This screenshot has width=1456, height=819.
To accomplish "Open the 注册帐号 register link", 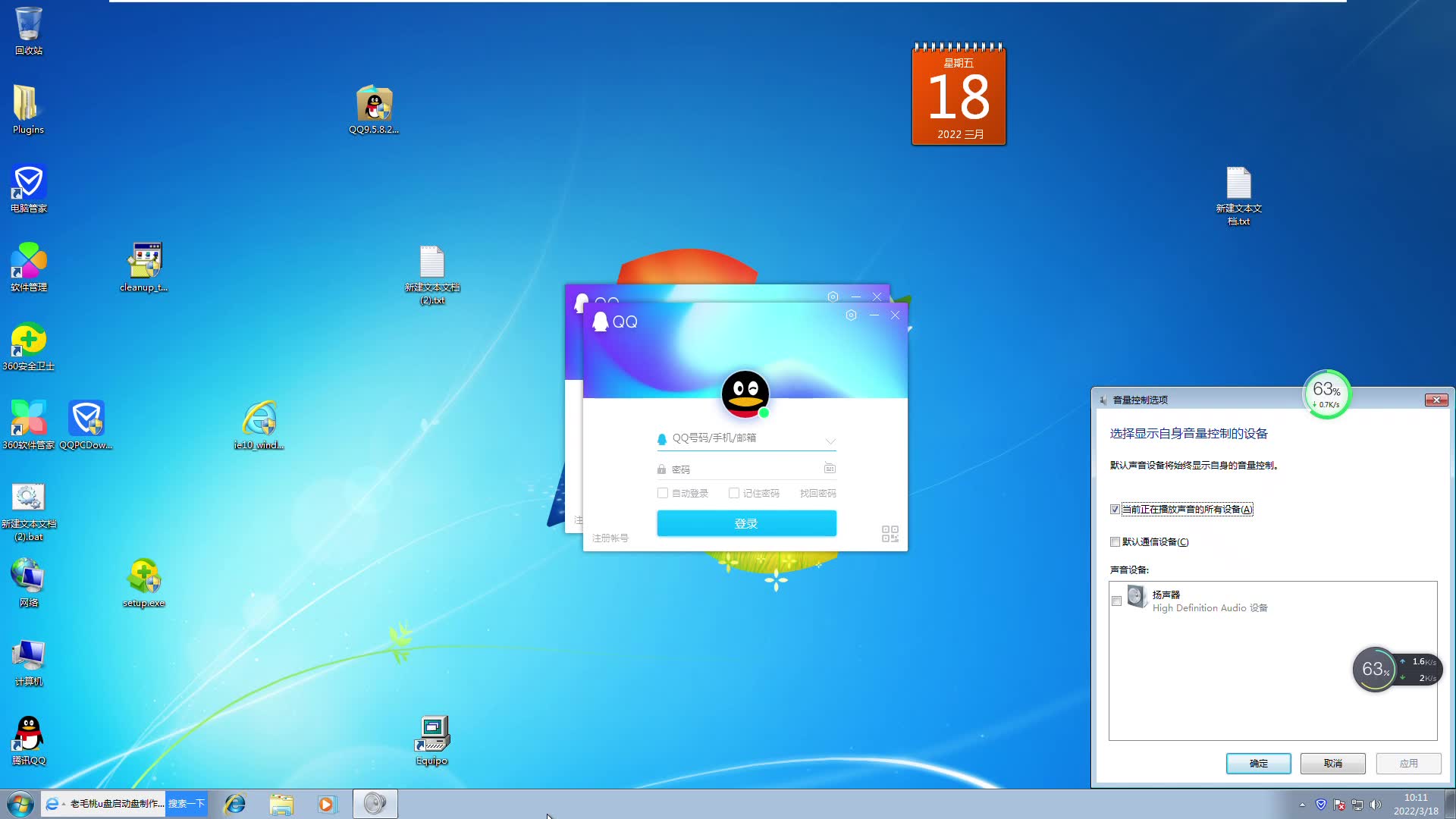I will [610, 538].
